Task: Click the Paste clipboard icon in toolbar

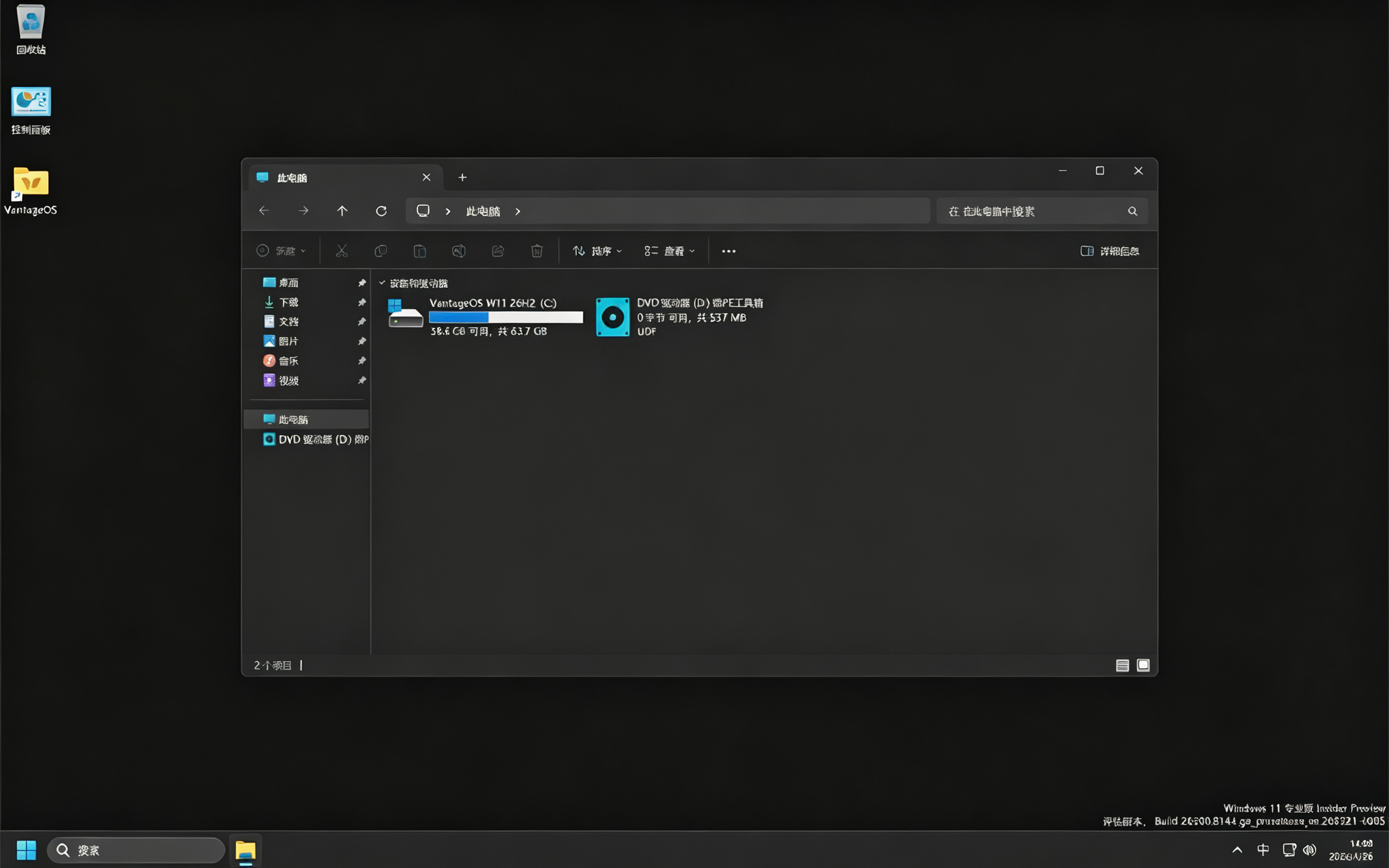Action: pos(419,251)
